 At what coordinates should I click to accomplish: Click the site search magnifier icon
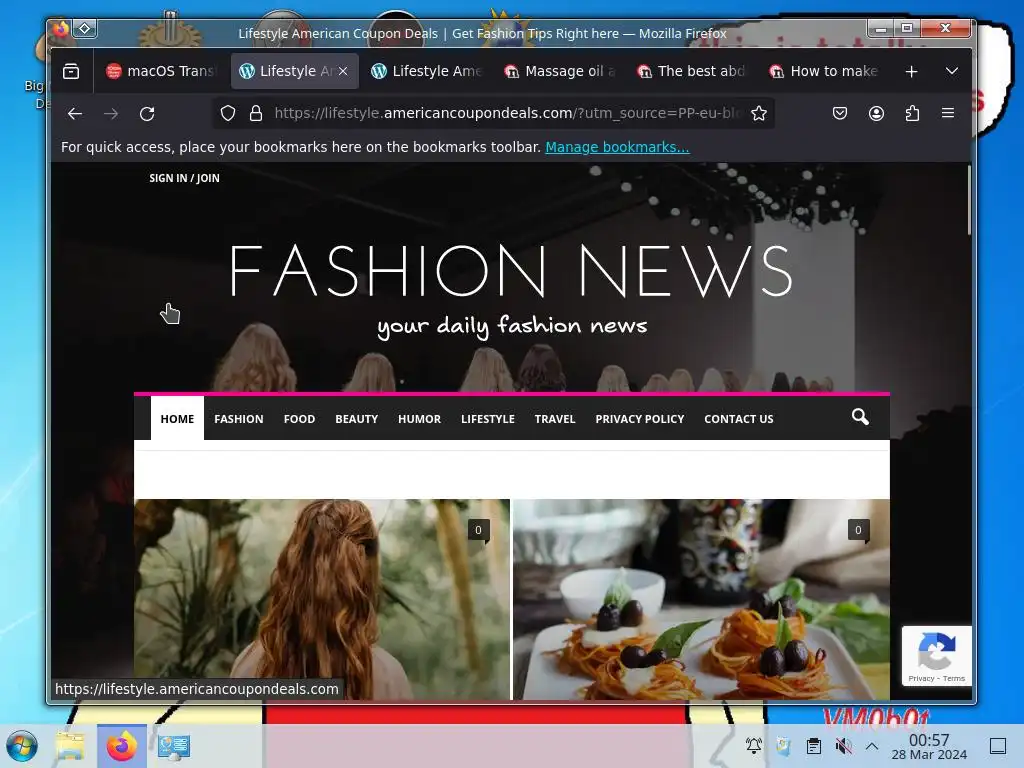point(860,417)
